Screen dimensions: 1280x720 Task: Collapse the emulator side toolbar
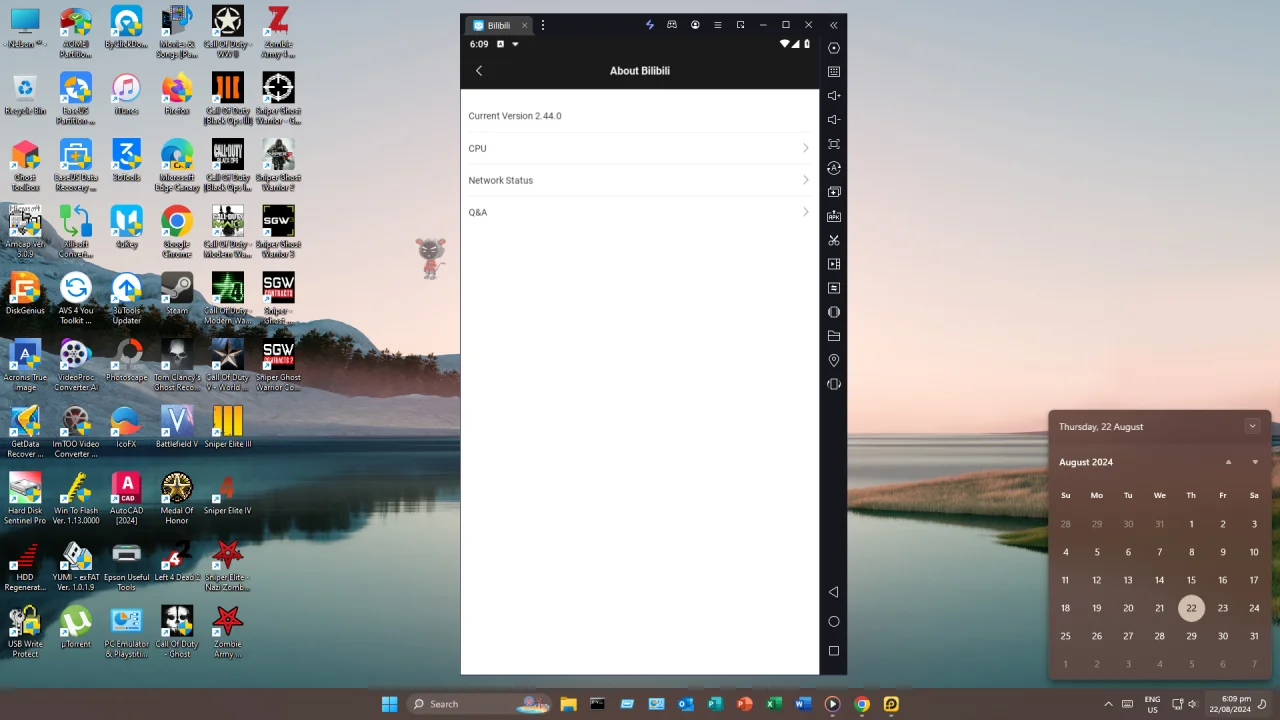(x=834, y=25)
